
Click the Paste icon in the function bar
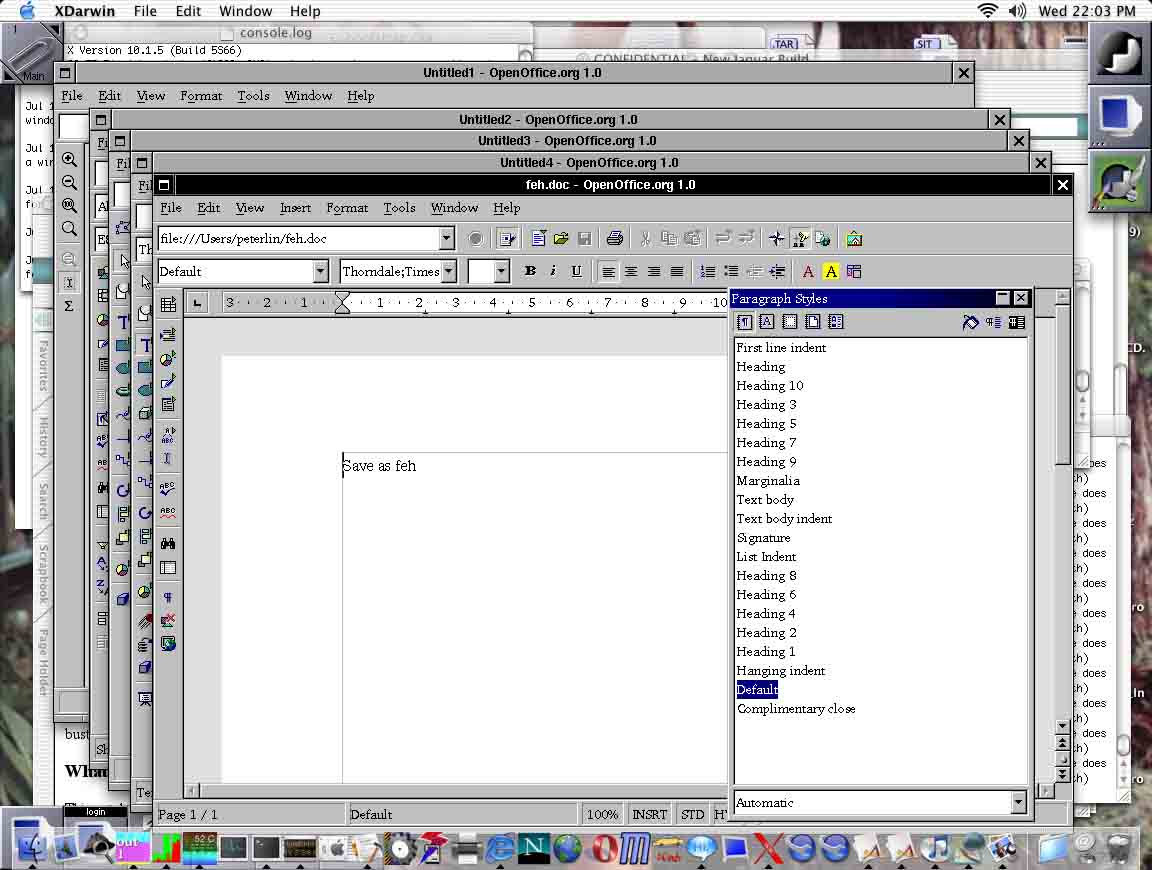click(692, 238)
